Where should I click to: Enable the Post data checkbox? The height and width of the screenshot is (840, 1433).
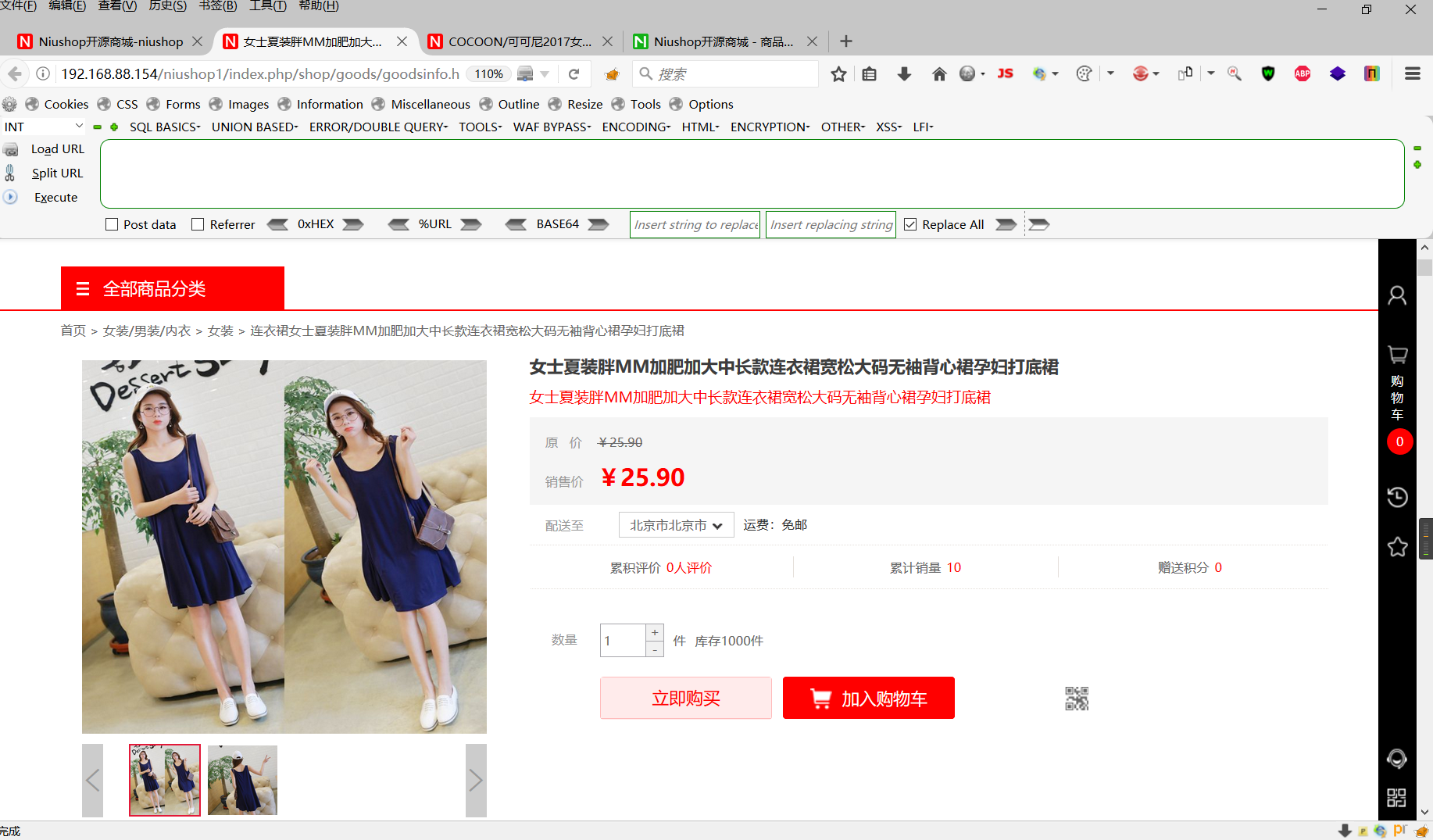[112, 224]
